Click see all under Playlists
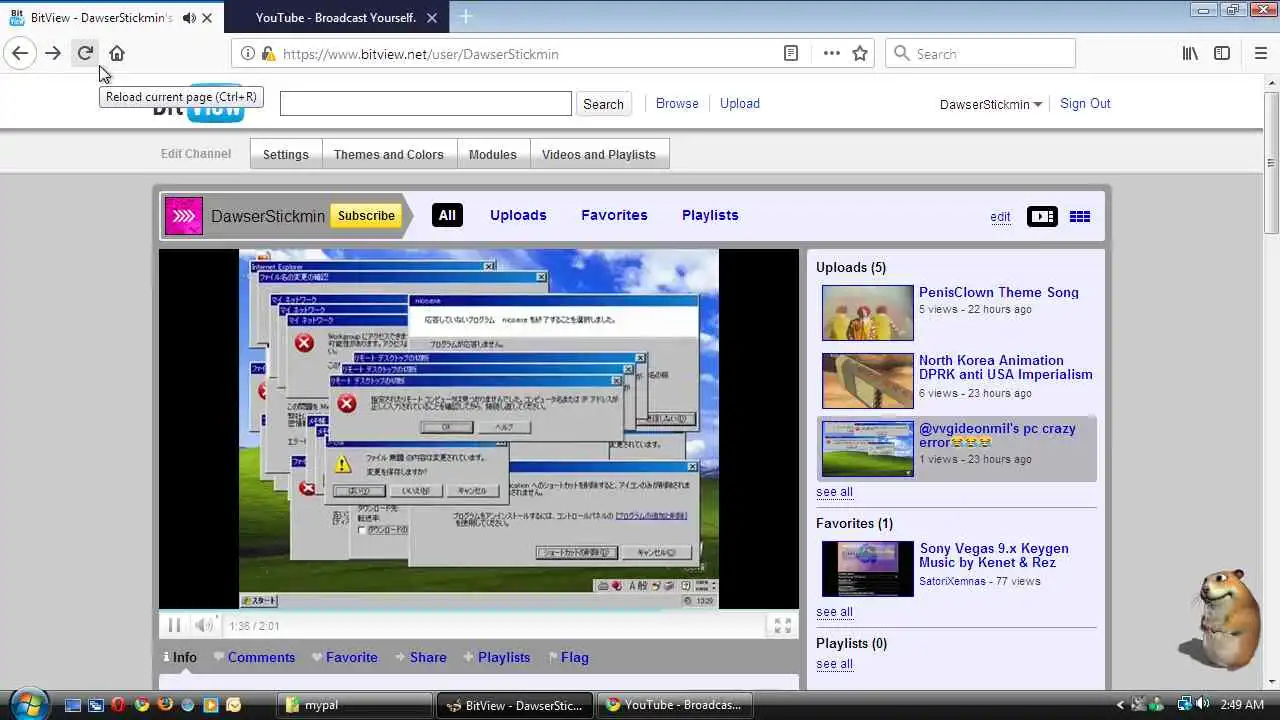The height and width of the screenshot is (720, 1280). click(x=834, y=663)
